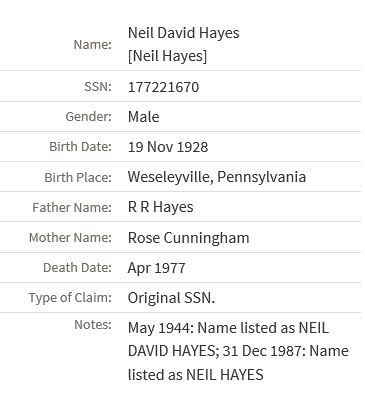Click the SSN: field label
The height and width of the screenshot is (398, 365).
point(98,87)
